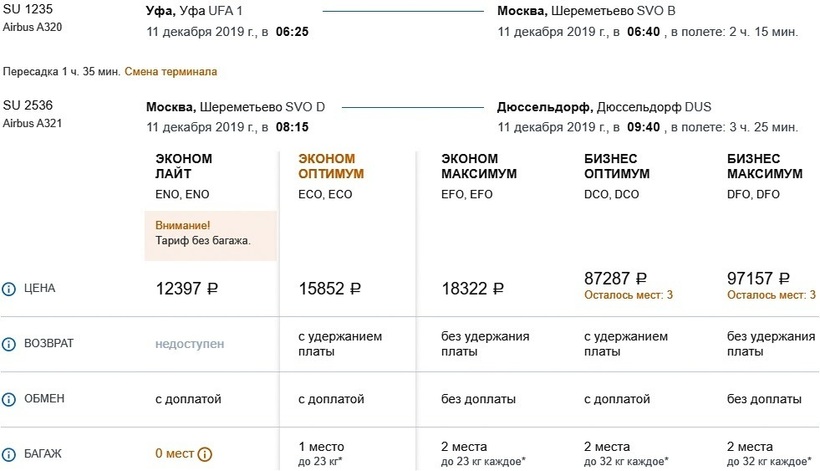Screen dimensions: 820x471
Task: Click the info icon beside ОБМЕН
Action: click(9, 399)
